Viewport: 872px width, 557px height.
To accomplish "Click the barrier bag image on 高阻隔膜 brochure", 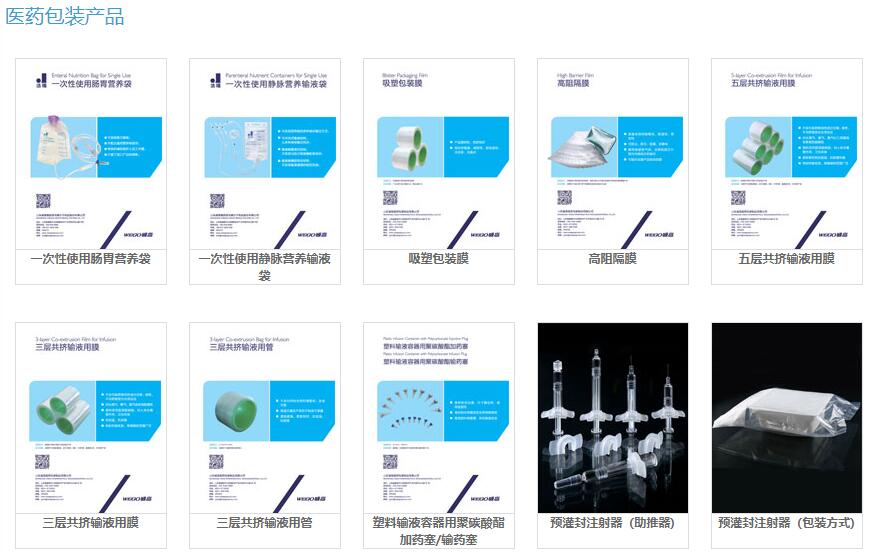I will [x=583, y=147].
